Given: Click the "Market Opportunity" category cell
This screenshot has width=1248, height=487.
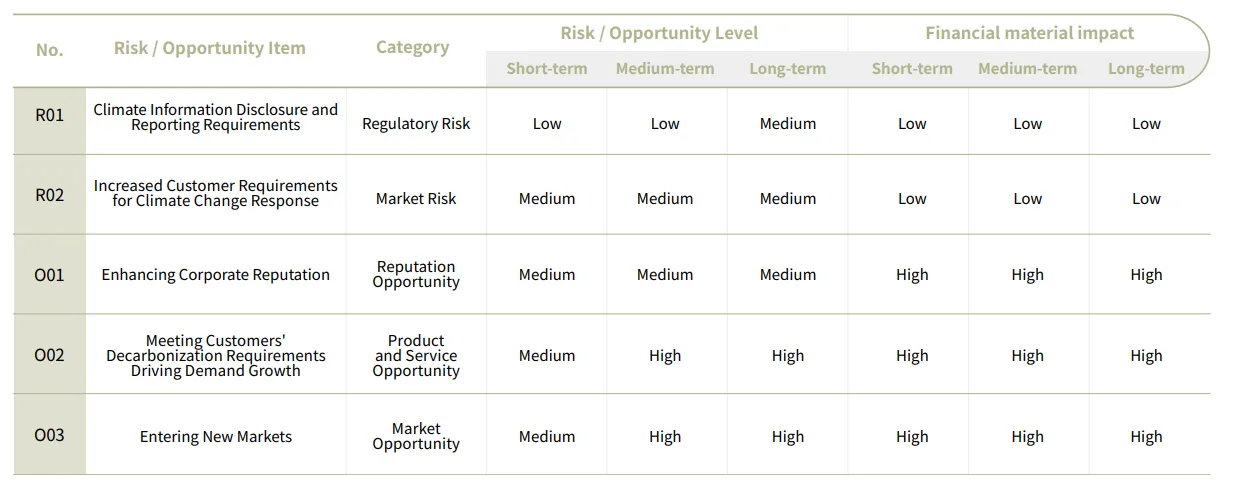Looking at the screenshot, I should (416, 436).
